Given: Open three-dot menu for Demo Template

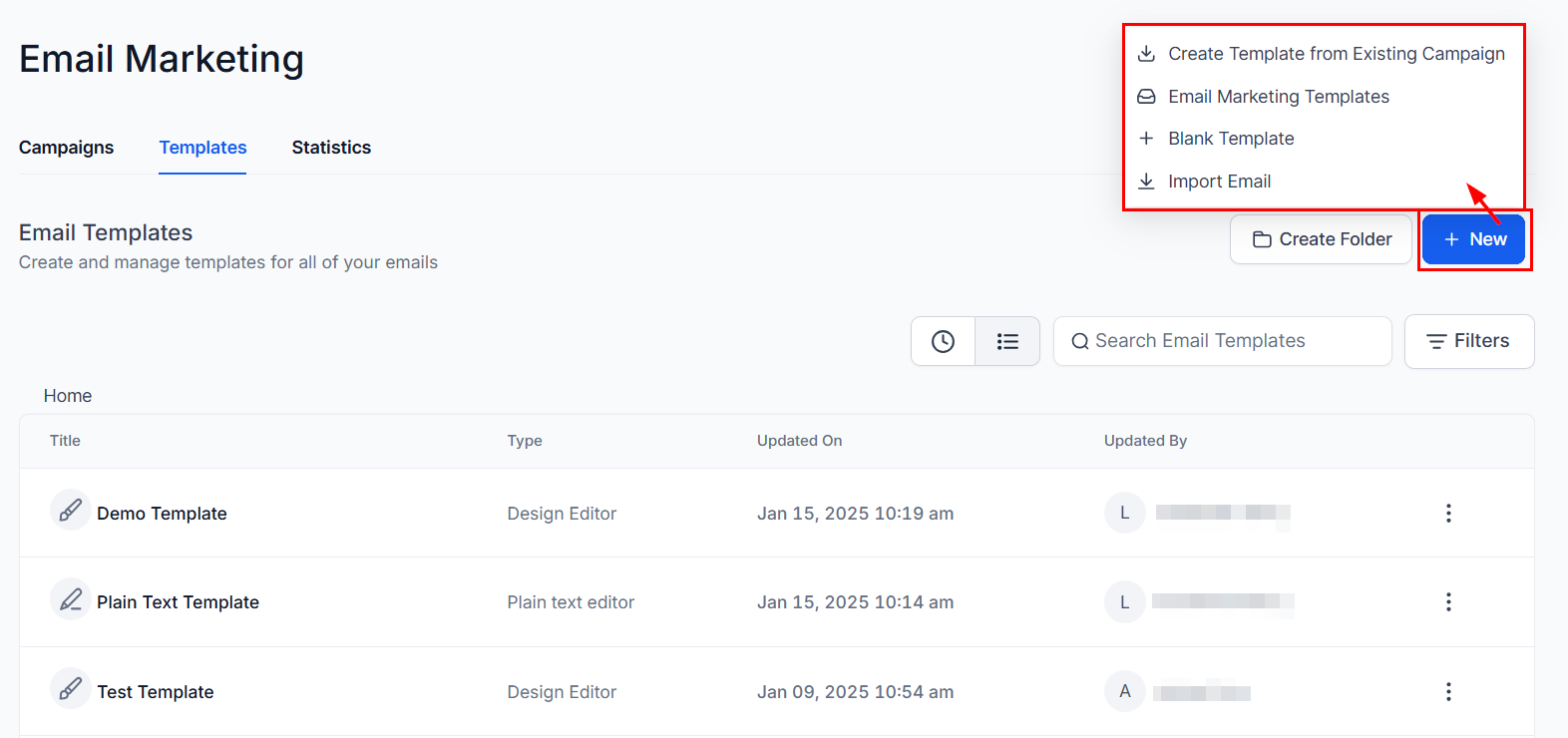Looking at the screenshot, I should coord(1448,513).
